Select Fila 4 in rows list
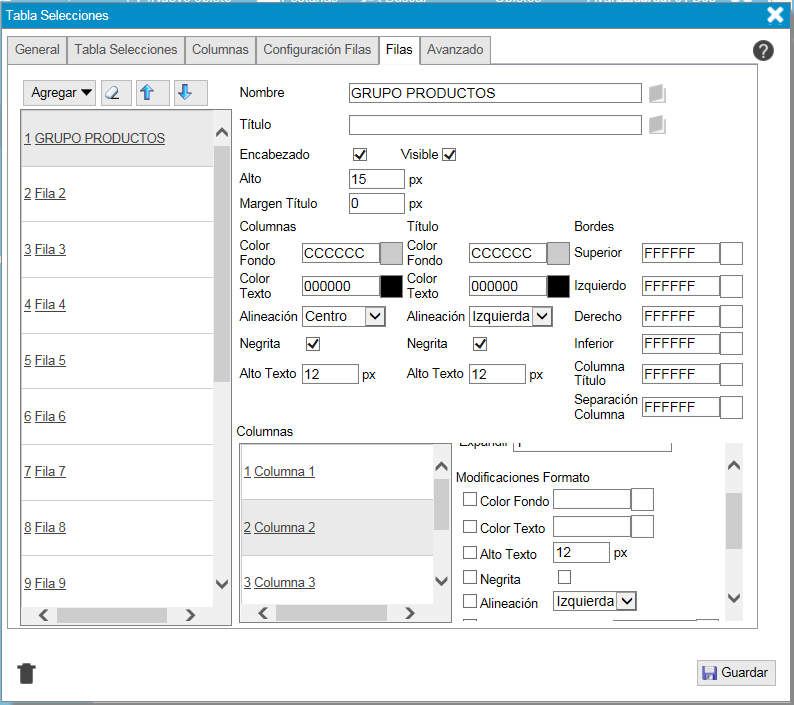This screenshot has width=794, height=705. (50, 305)
